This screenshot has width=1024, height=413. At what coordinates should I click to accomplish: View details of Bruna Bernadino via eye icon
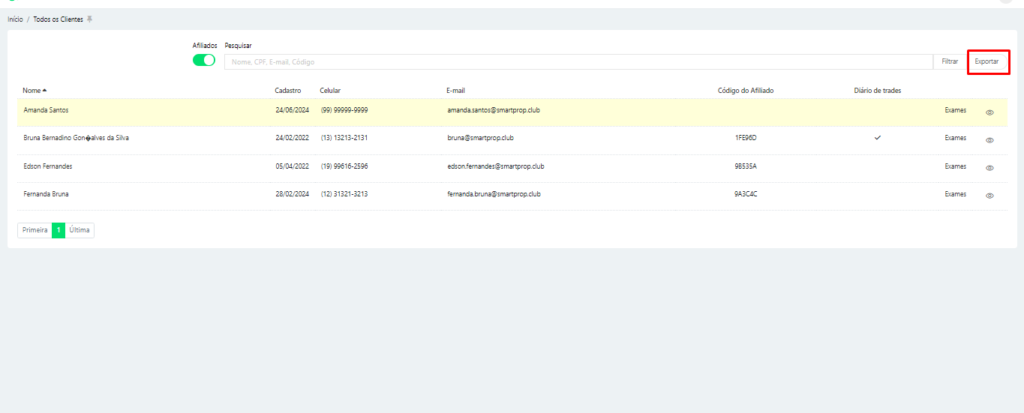tap(989, 140)
